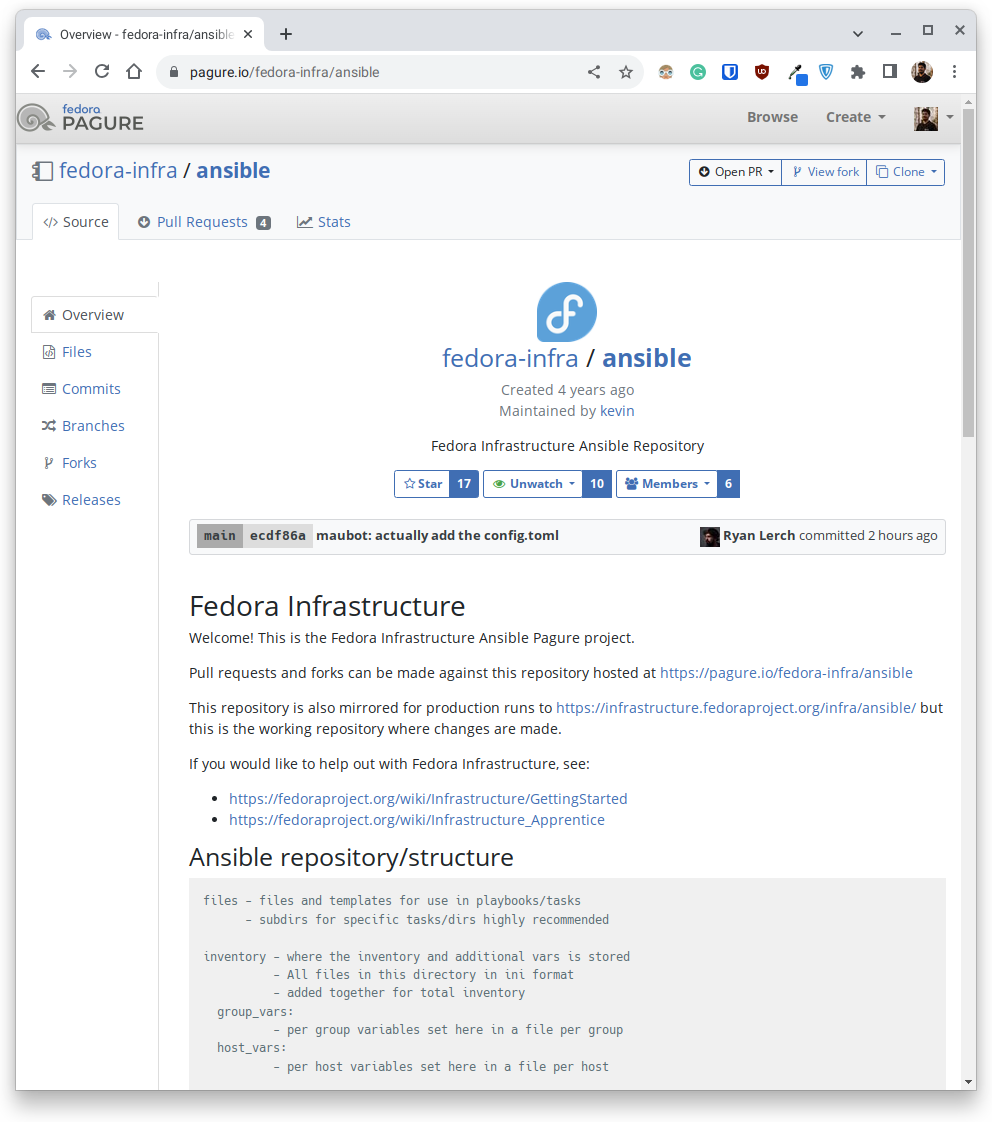The image size is (992, 1122).
Task: Open the color picker extension icon
Action: click(797, 73)
